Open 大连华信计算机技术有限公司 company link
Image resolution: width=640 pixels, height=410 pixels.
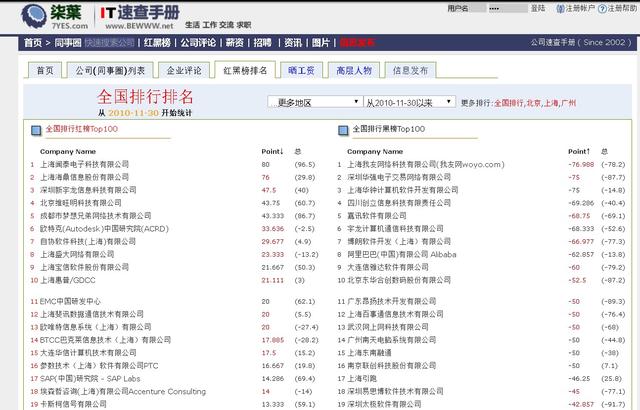88,353
